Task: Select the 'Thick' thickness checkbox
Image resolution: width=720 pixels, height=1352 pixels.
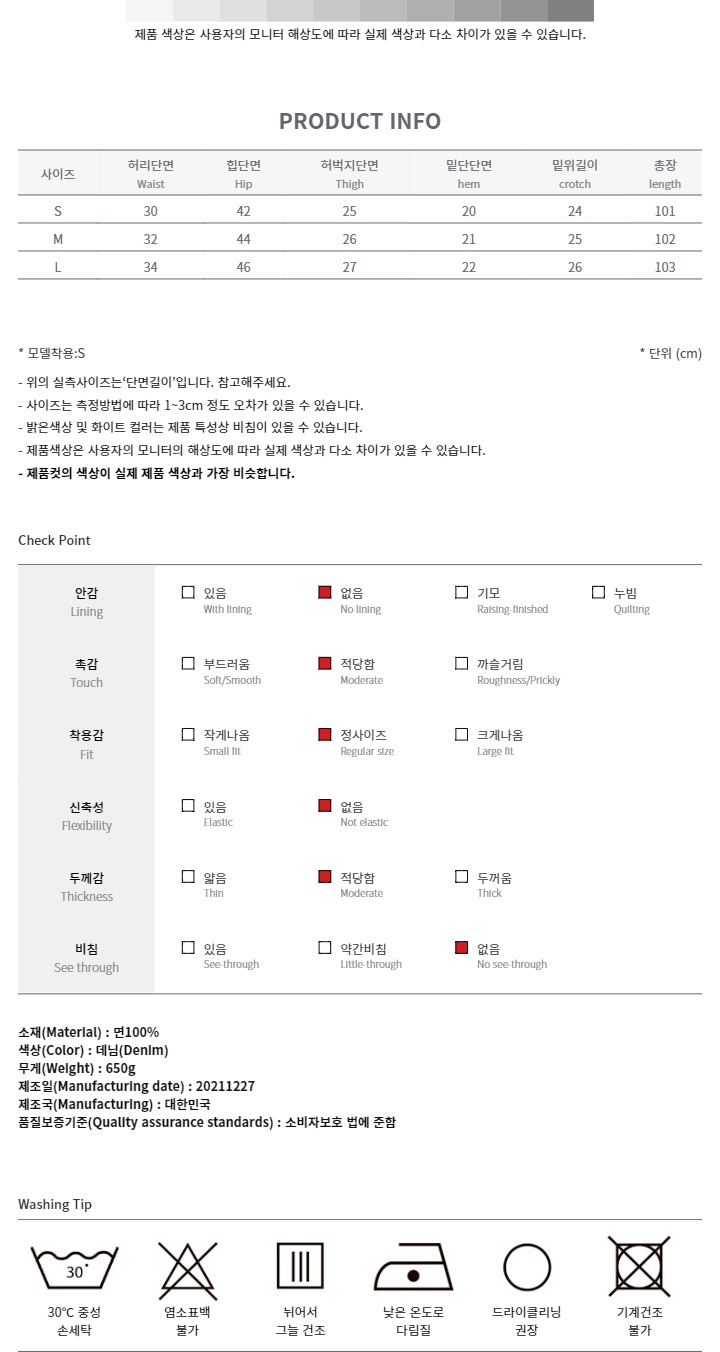Action: tap(462, 877)
